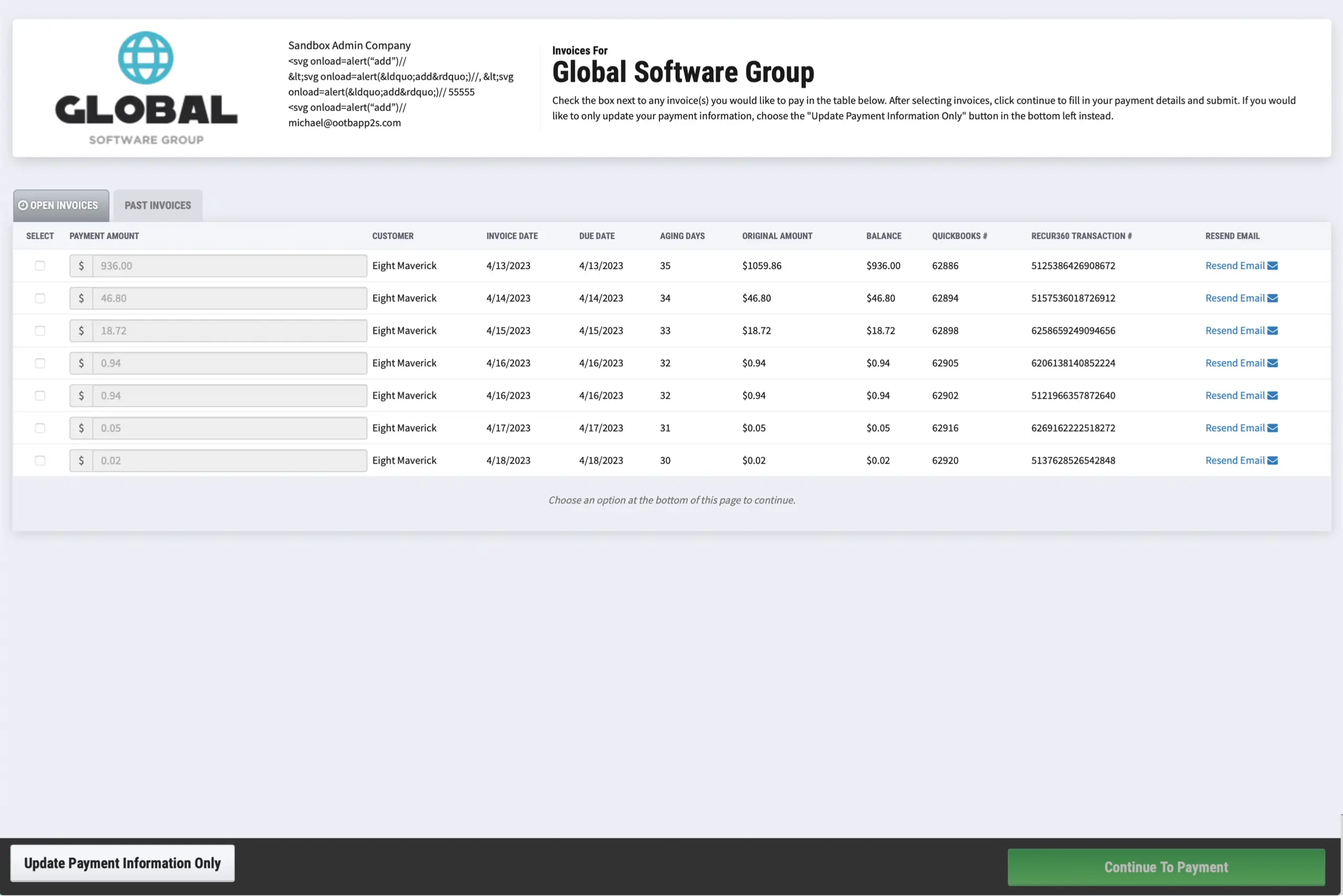Image resolution: width=1343 pixels, height=896 pixels.
Task: Resend email for the 4/17/2023 invoice
Action: [x=1241, y=429]
